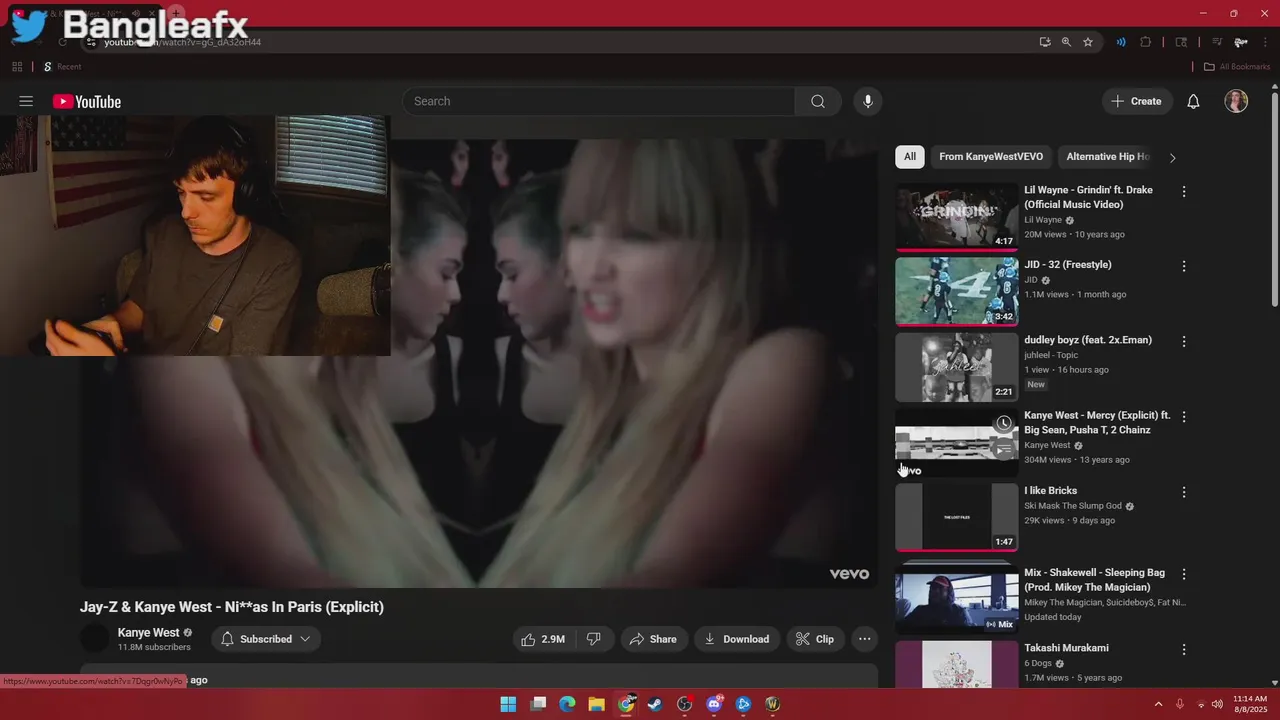Open options for I like Bricks video
Image resolution: width=1280 pixels, height=720 pixels.
(1184, 492)
